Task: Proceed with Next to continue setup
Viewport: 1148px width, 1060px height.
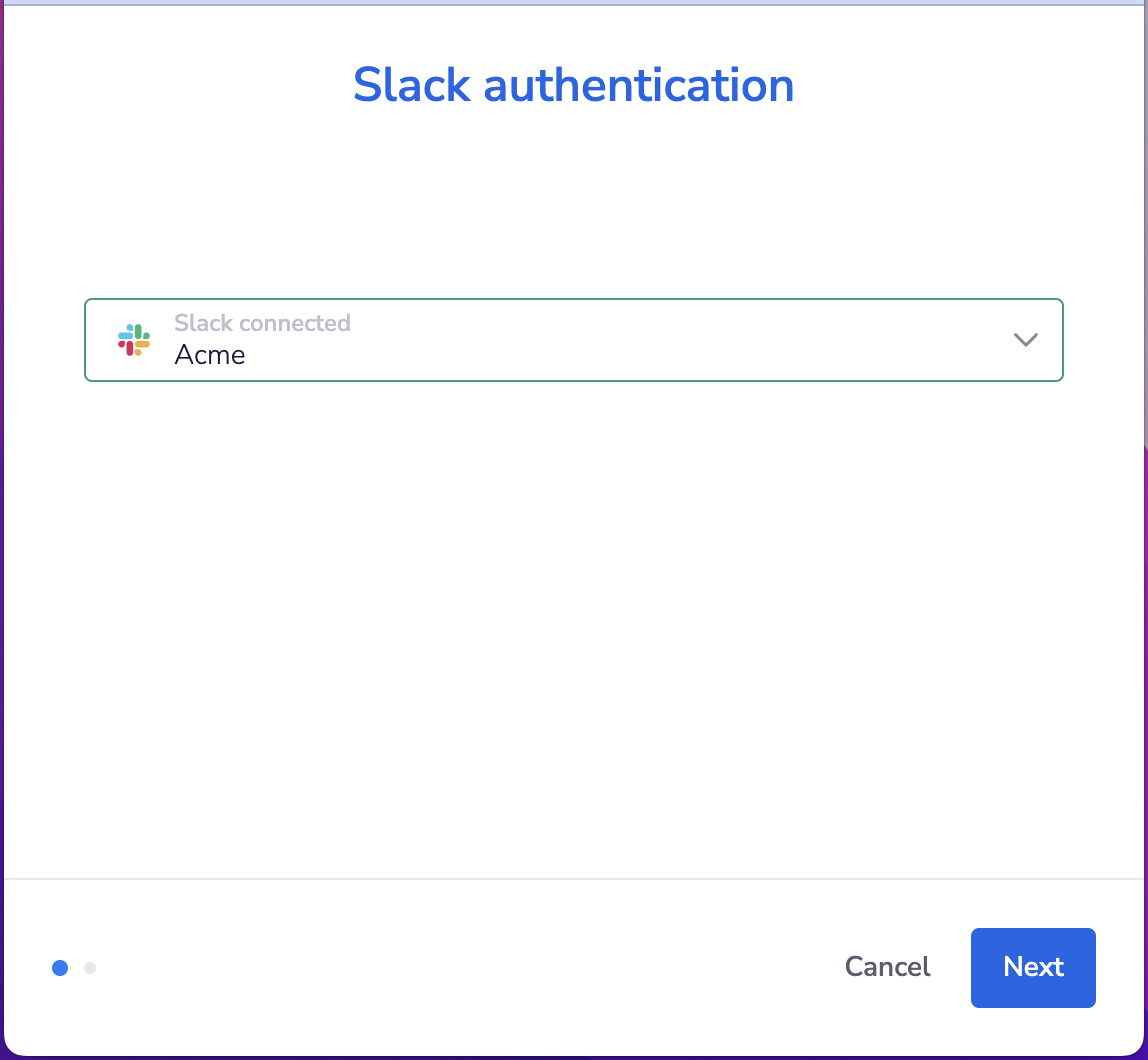Action: pos(1033,967)
